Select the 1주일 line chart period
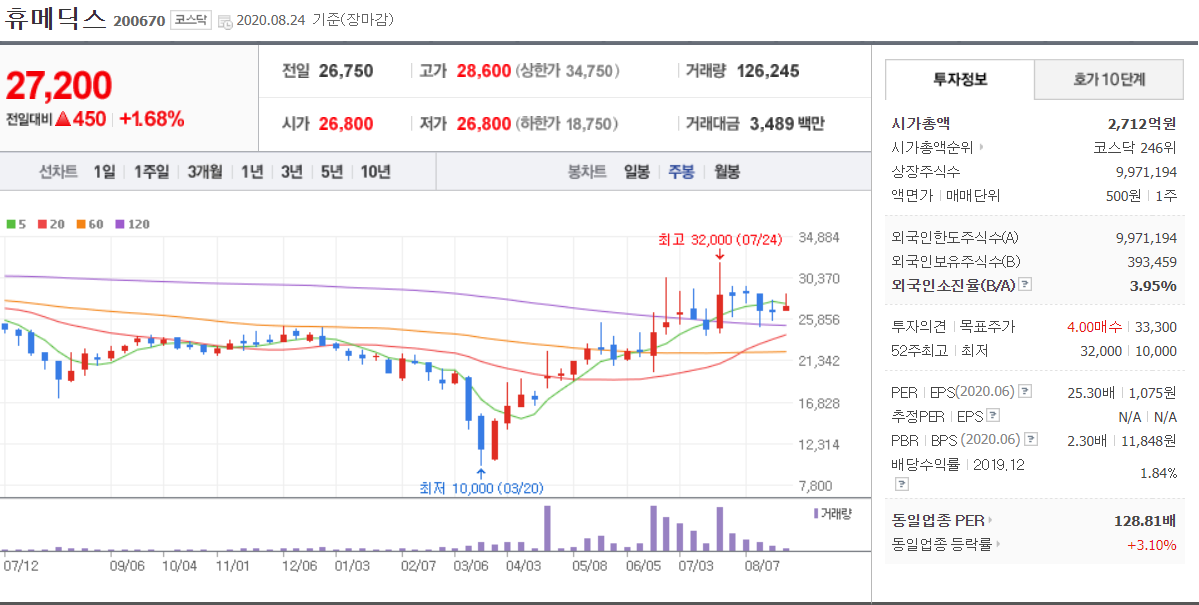Viewport: 1199px width, 605px height. click(151, 172)
